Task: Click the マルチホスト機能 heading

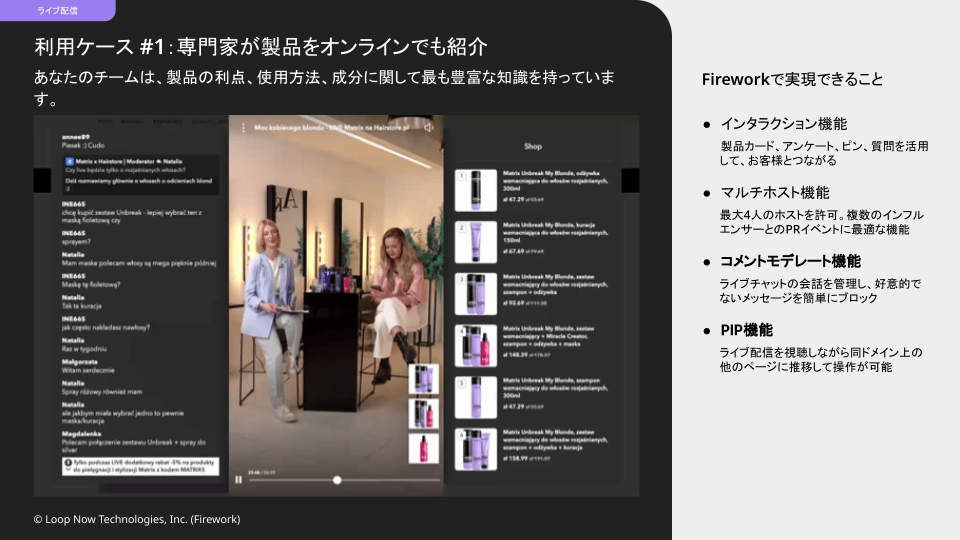Action: coord(775,192)
